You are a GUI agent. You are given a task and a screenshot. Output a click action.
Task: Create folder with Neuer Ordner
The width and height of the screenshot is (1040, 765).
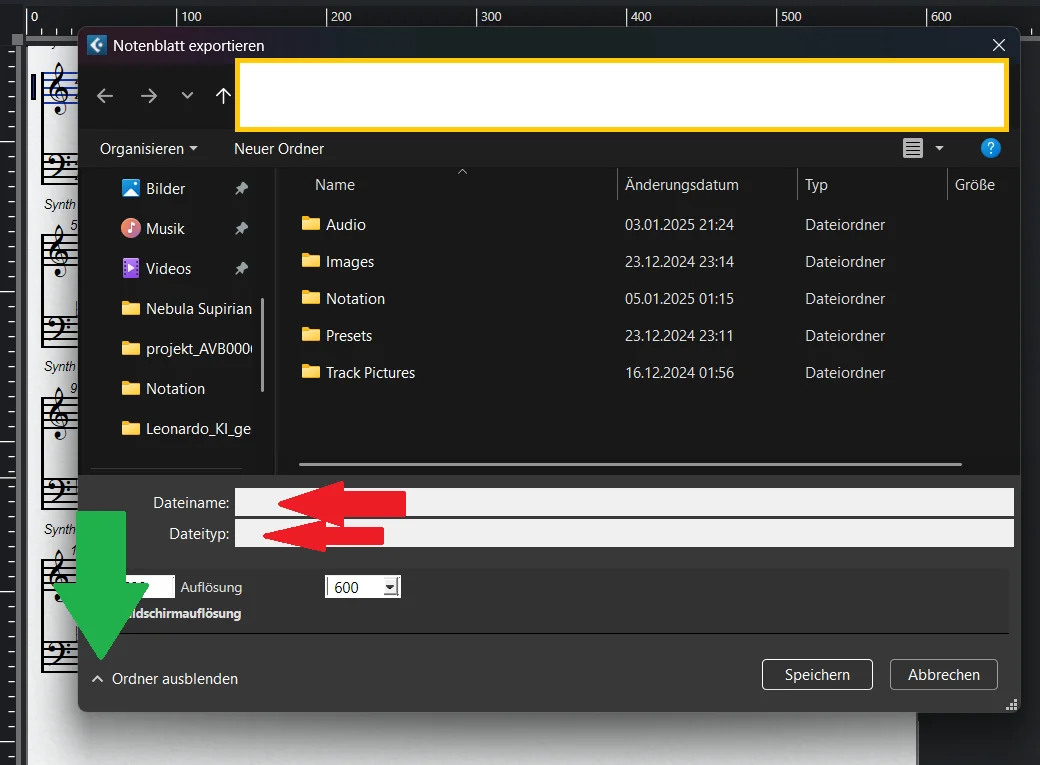tap(279, 149)
